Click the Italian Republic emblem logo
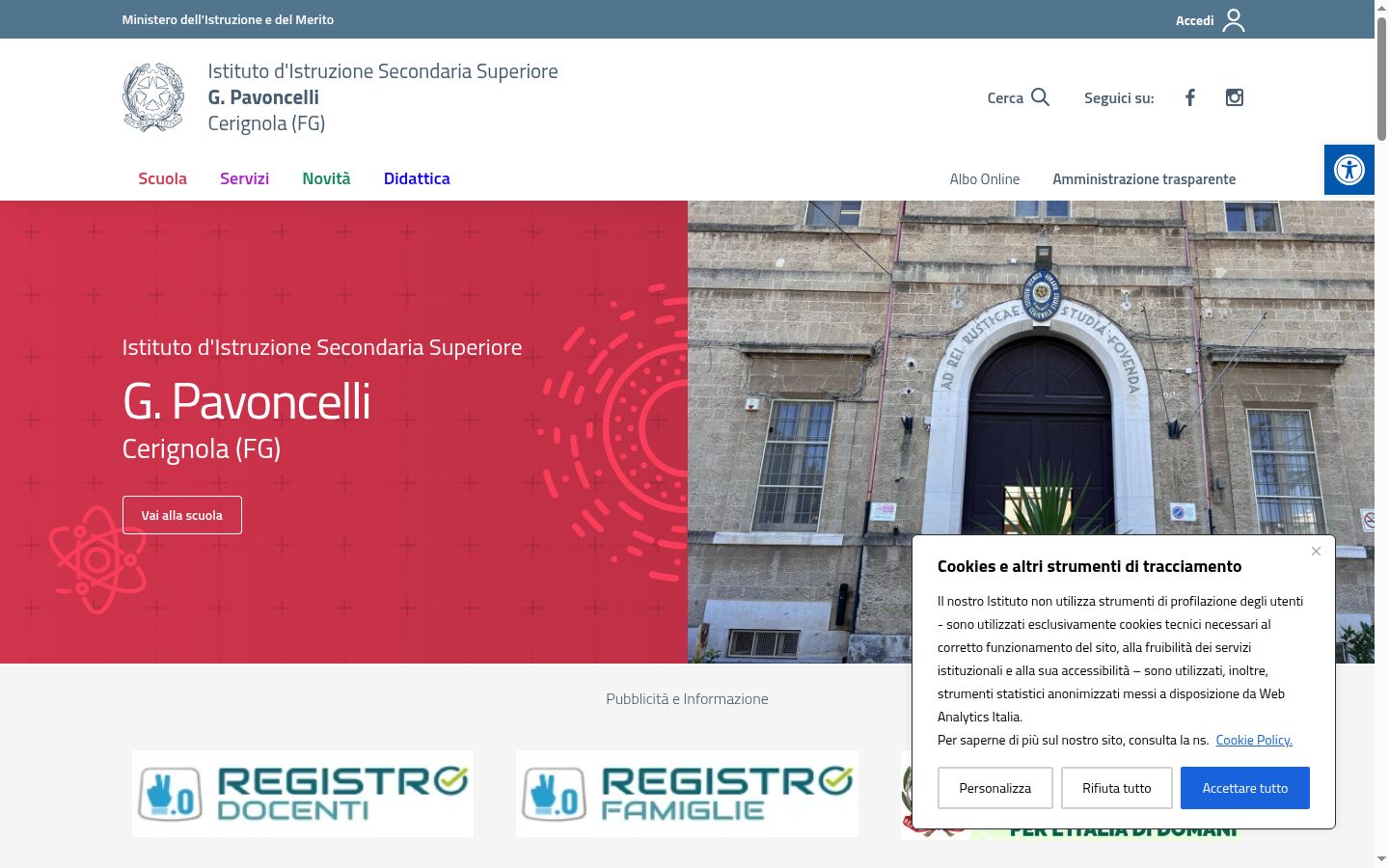This screenshot has height=868, width=1389. tap(153, 97)
